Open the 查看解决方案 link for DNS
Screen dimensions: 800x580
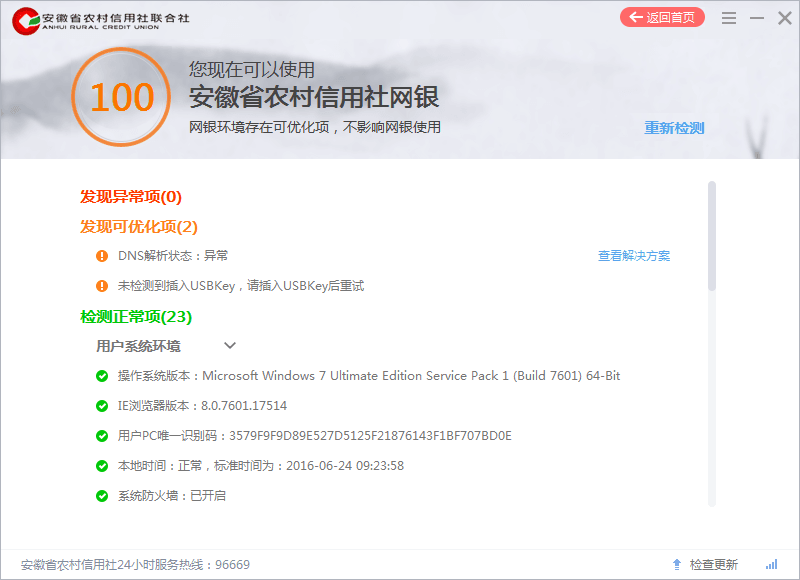point(634,256)
